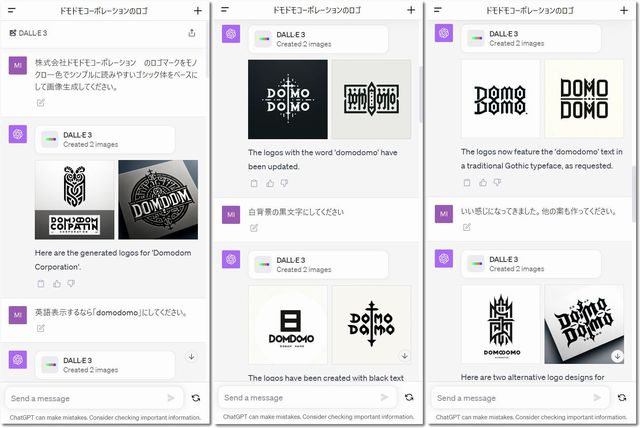
Task: Open the sidebar menu icon in the middle panel
Action: click(225, 9)
